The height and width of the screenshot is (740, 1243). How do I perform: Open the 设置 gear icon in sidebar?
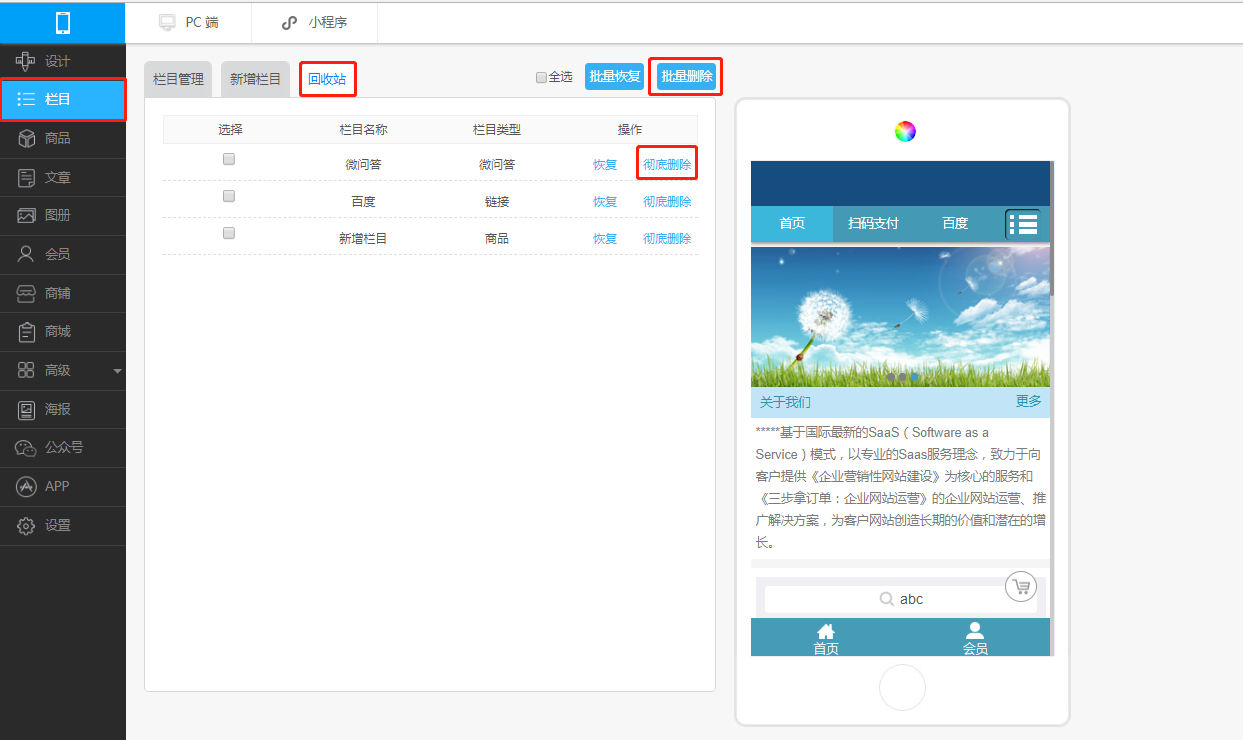26,525
